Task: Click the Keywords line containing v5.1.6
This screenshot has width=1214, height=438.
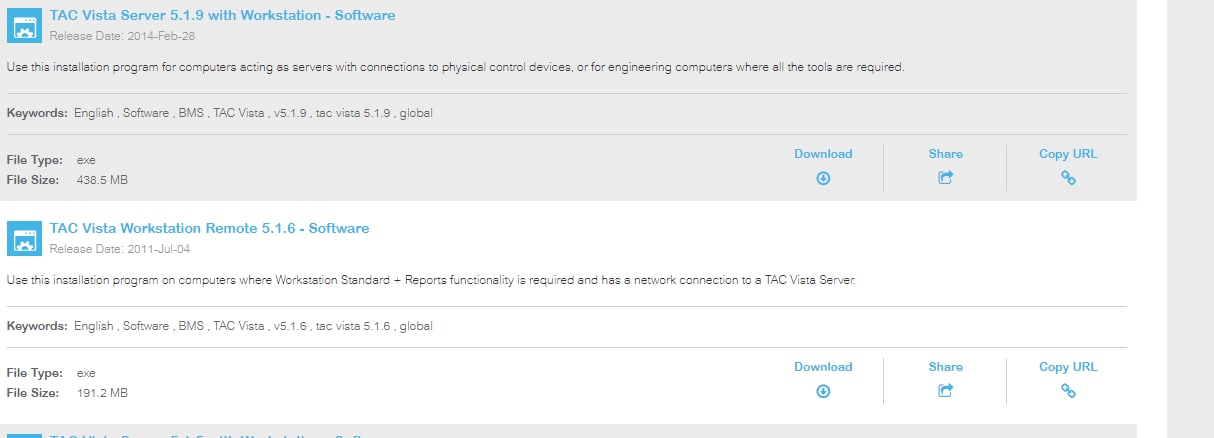Action: [220, 326]
